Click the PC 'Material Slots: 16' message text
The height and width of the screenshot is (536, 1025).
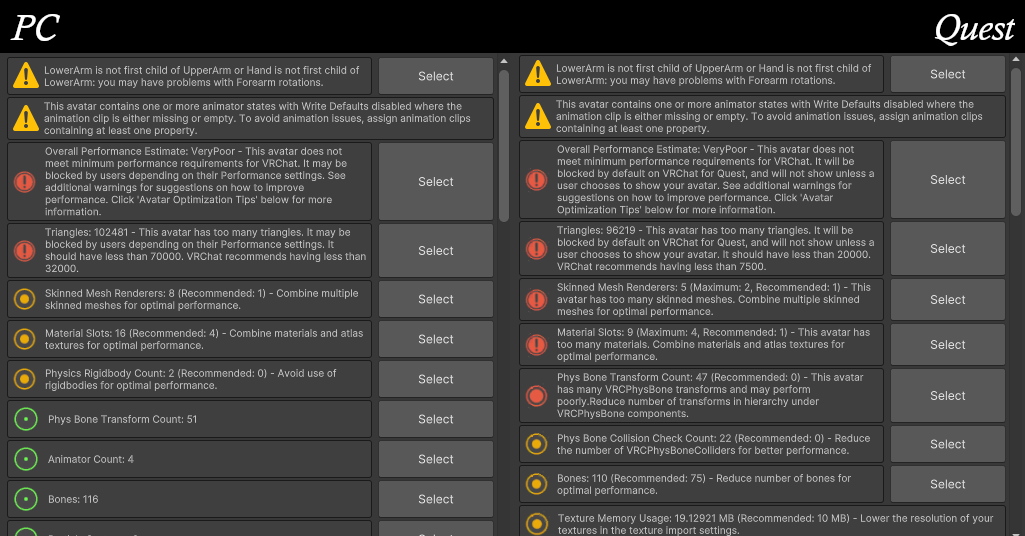click(x=204, y=339)
